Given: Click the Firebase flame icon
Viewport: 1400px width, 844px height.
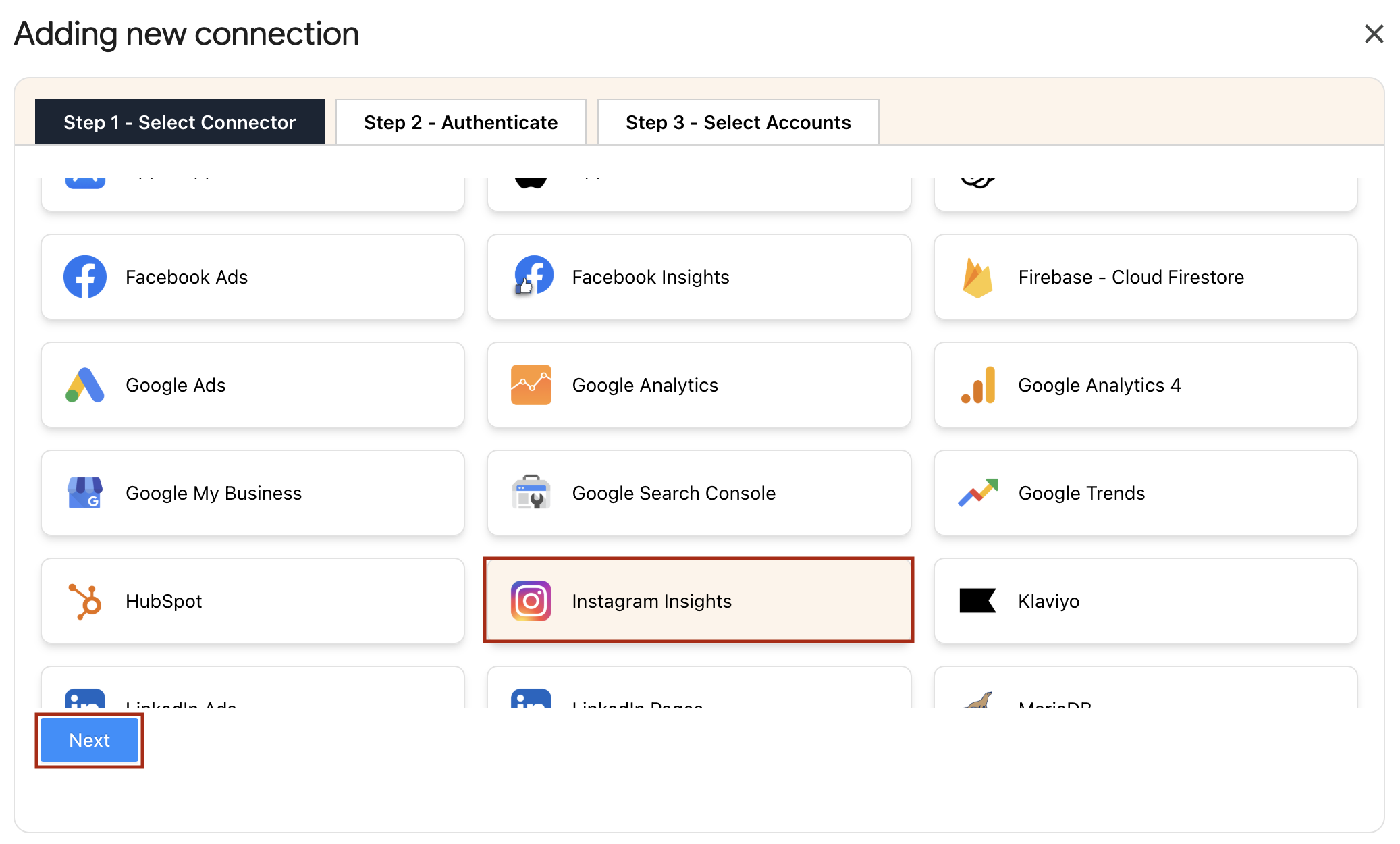Looking at the screenshot, I should [x=977, y=277].
